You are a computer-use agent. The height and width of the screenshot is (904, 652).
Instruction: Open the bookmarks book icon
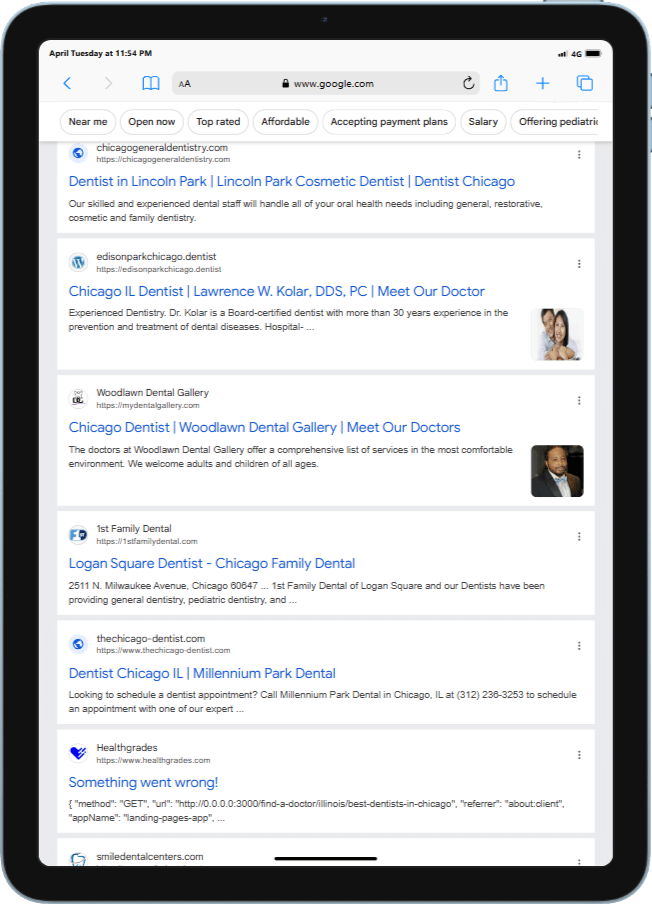[x=151, y=84]
